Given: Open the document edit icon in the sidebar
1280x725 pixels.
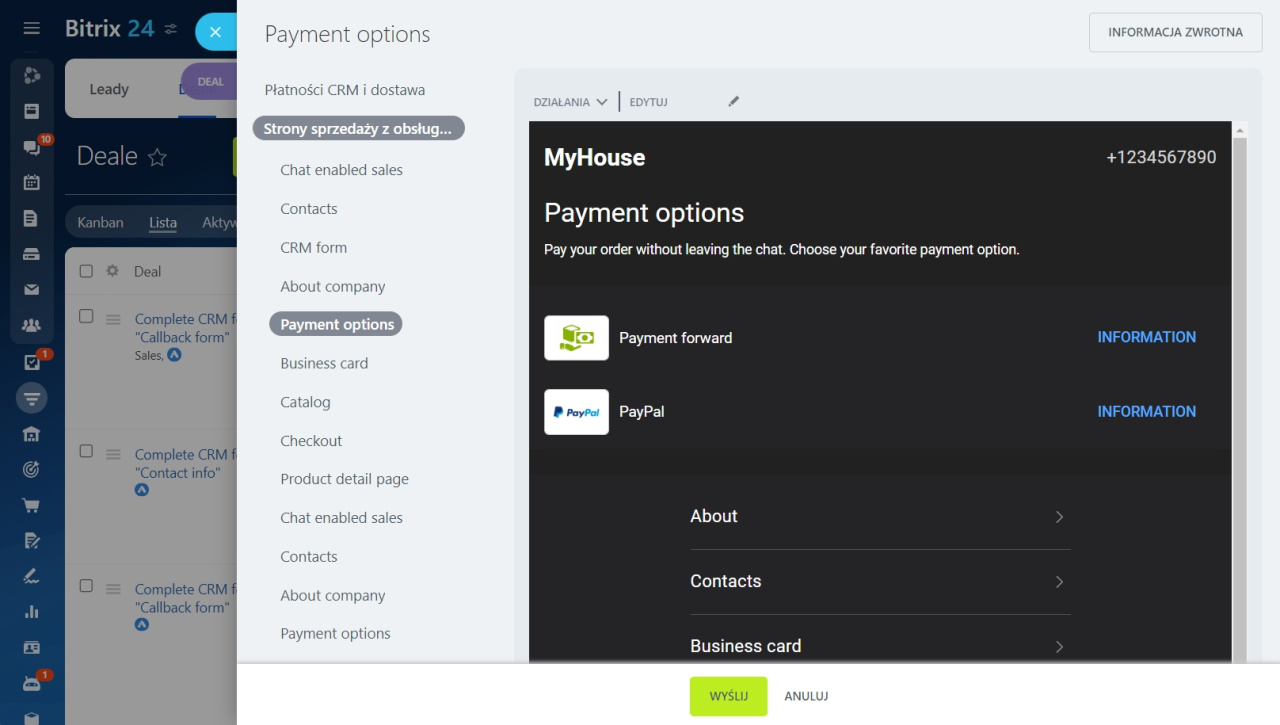Looking at the screenshot, I should [x=32, y=541].
